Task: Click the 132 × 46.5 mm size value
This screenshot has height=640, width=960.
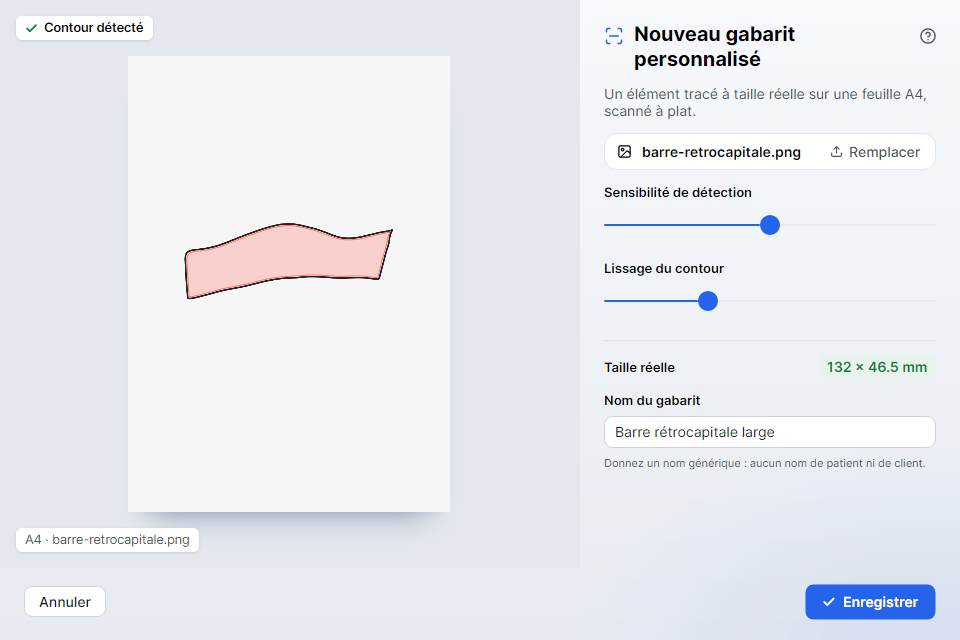Action: pyautogui.click(x=877, y=367)
